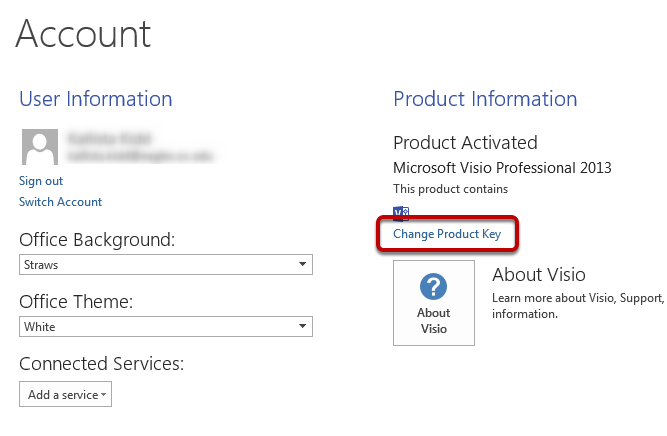
Task: Expand the Add a service menu
Action: pyautogui.click(x=66, y=394)
